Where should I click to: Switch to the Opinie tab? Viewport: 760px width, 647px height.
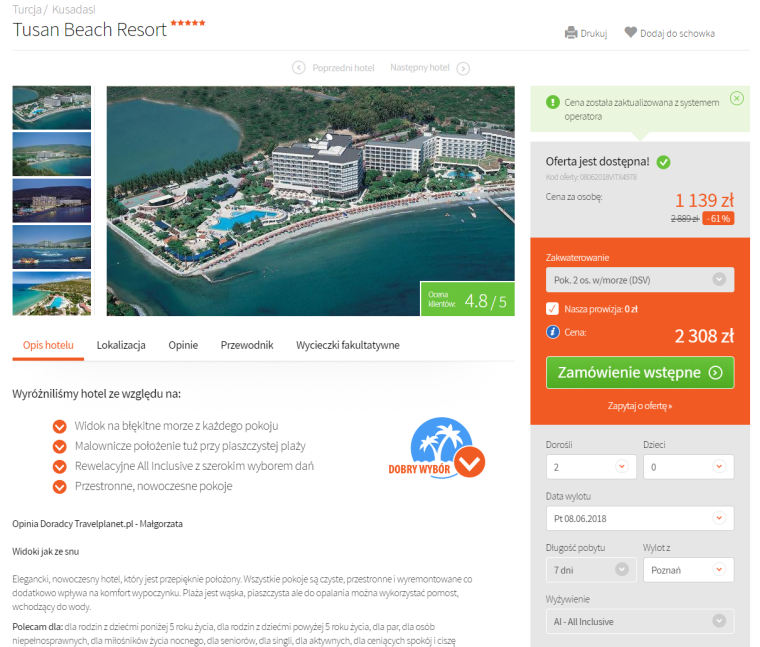pos(183,345)
